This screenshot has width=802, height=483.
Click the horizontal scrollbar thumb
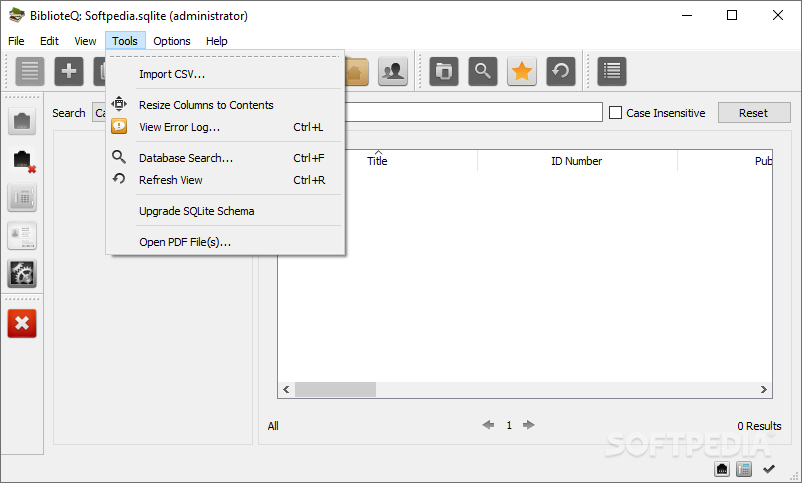(x=335, y=389)
